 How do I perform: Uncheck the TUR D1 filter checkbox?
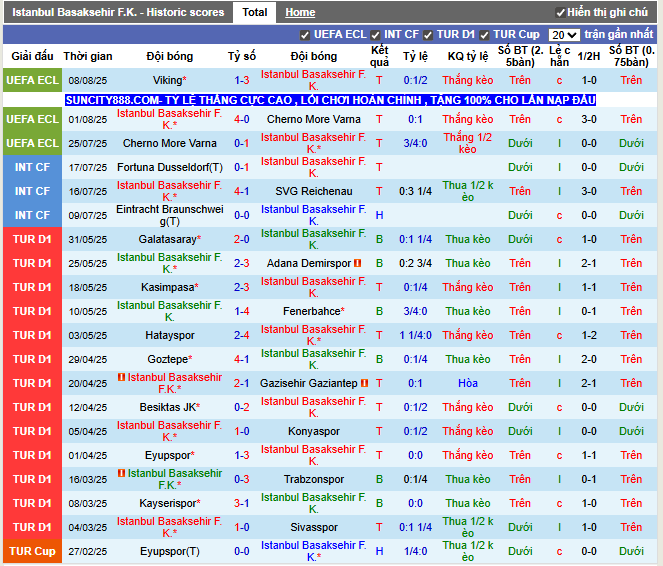click(428, 35)
